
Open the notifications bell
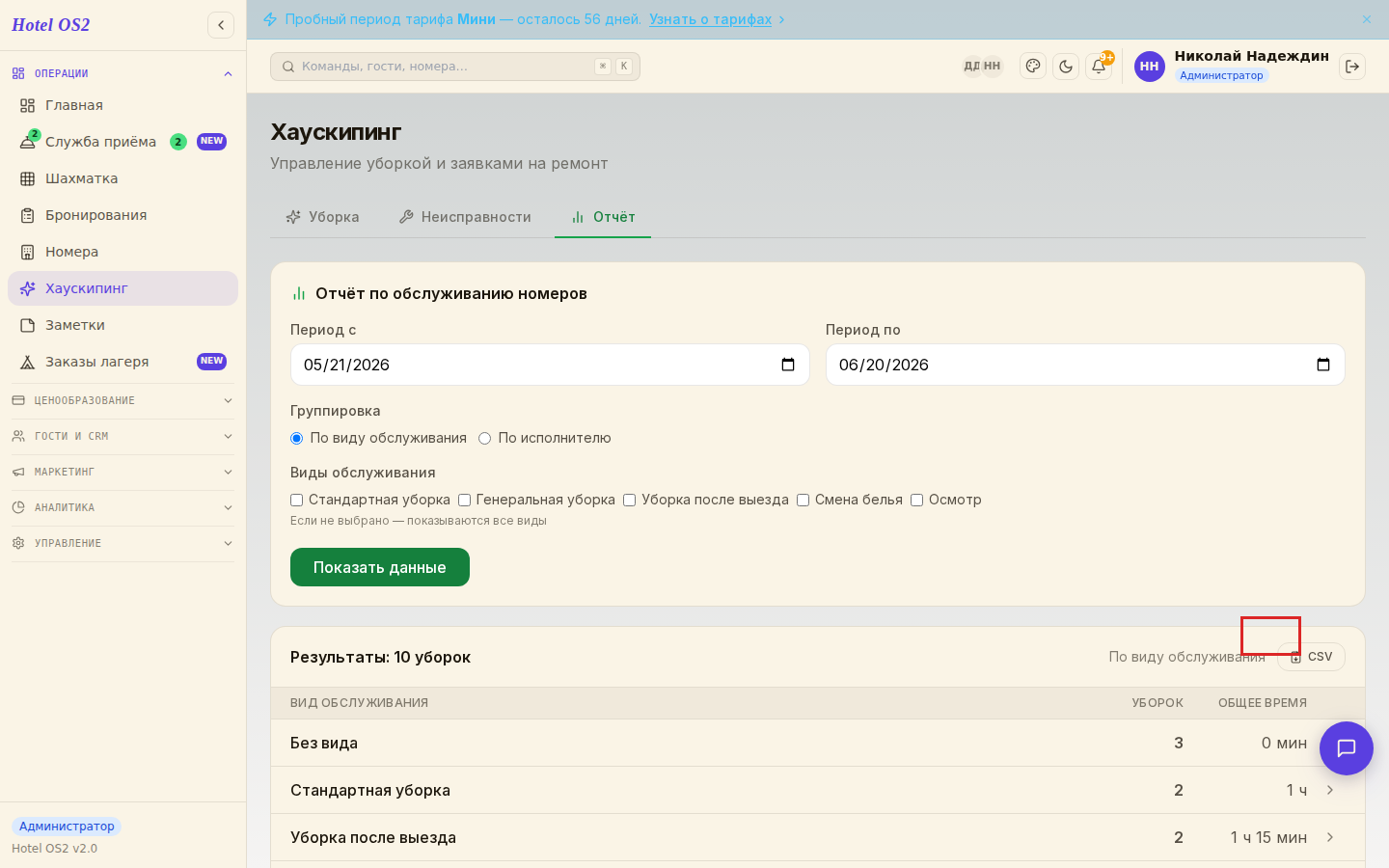[x=1099, y=67]
